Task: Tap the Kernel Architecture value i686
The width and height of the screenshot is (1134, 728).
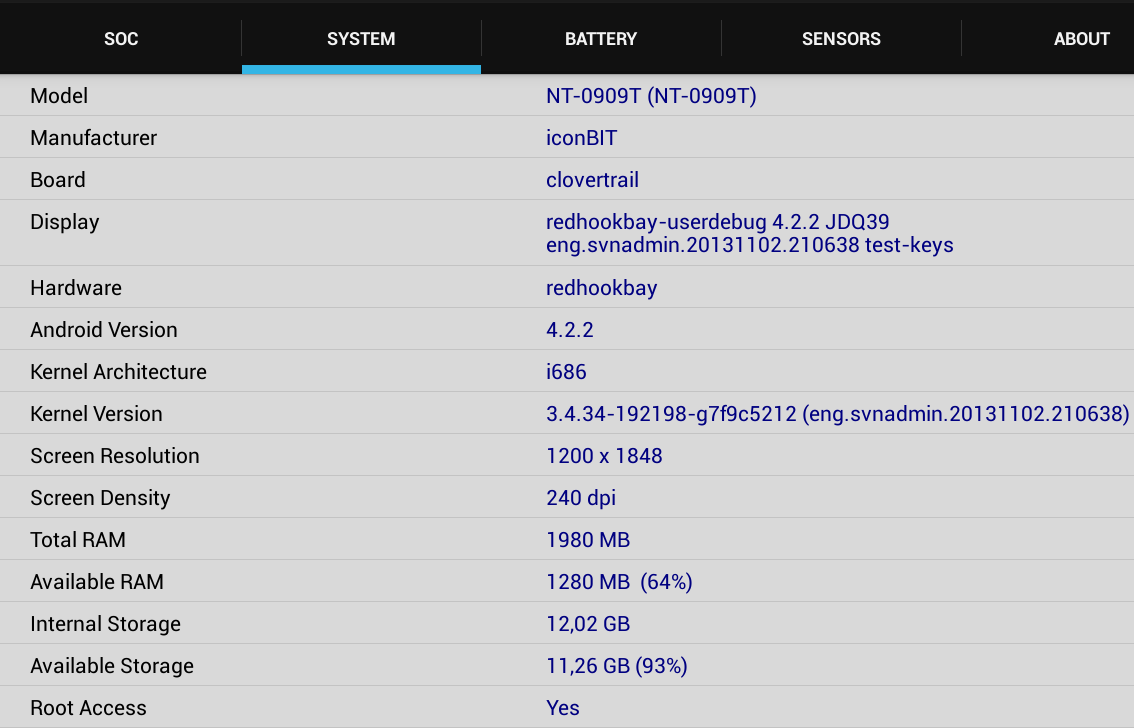Action: click(x=566, y=372)
